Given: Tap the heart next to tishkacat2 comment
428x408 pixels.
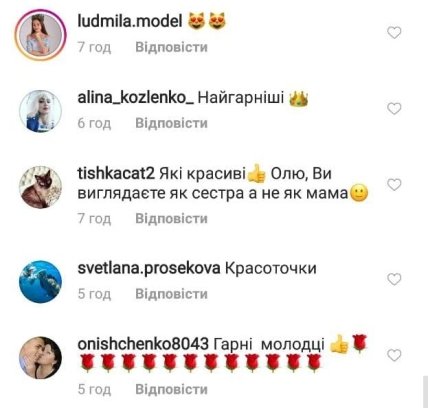Looking at the screenshot, I should [x=394, y=184].
